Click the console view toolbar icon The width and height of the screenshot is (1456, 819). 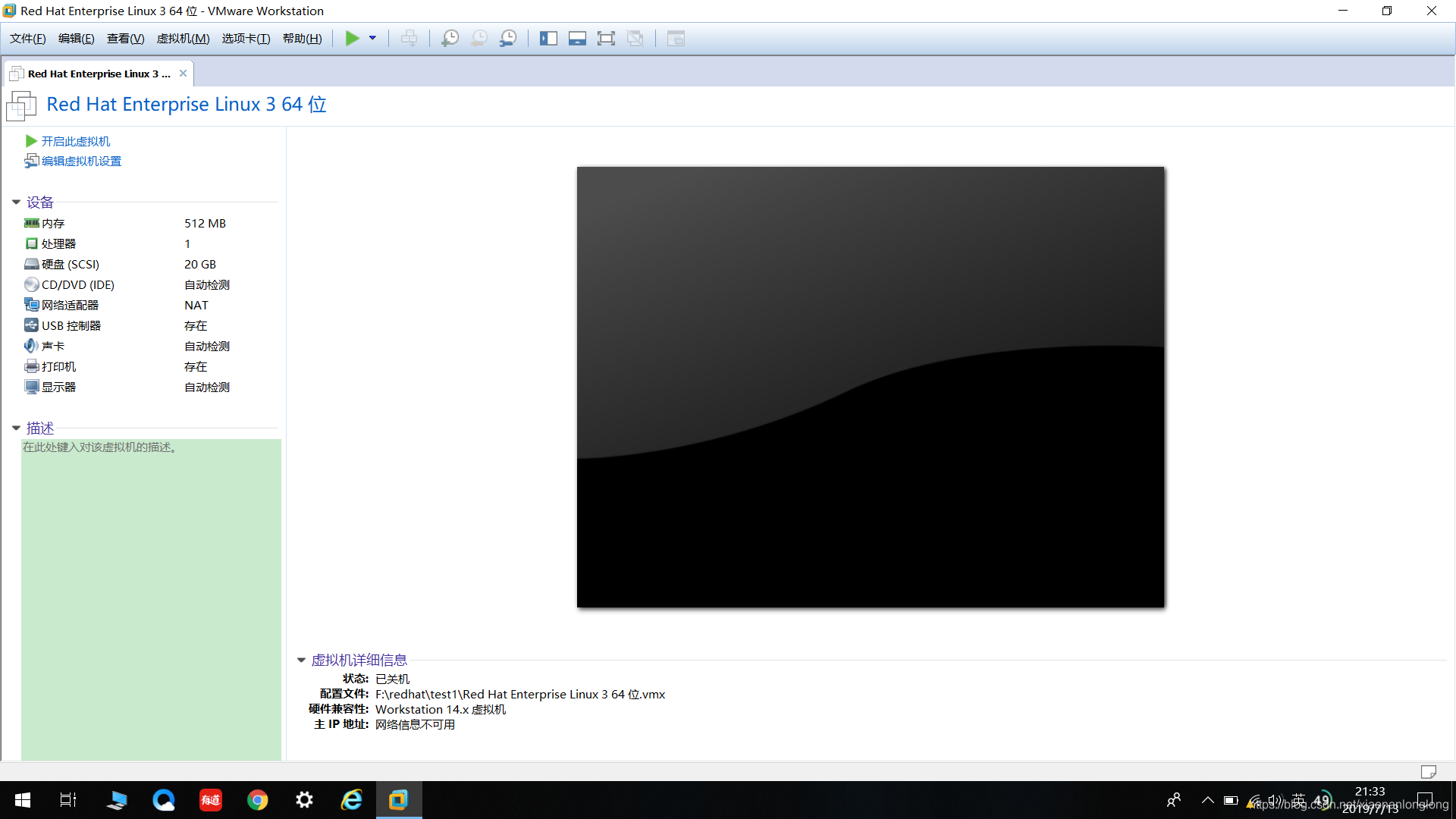676,38
